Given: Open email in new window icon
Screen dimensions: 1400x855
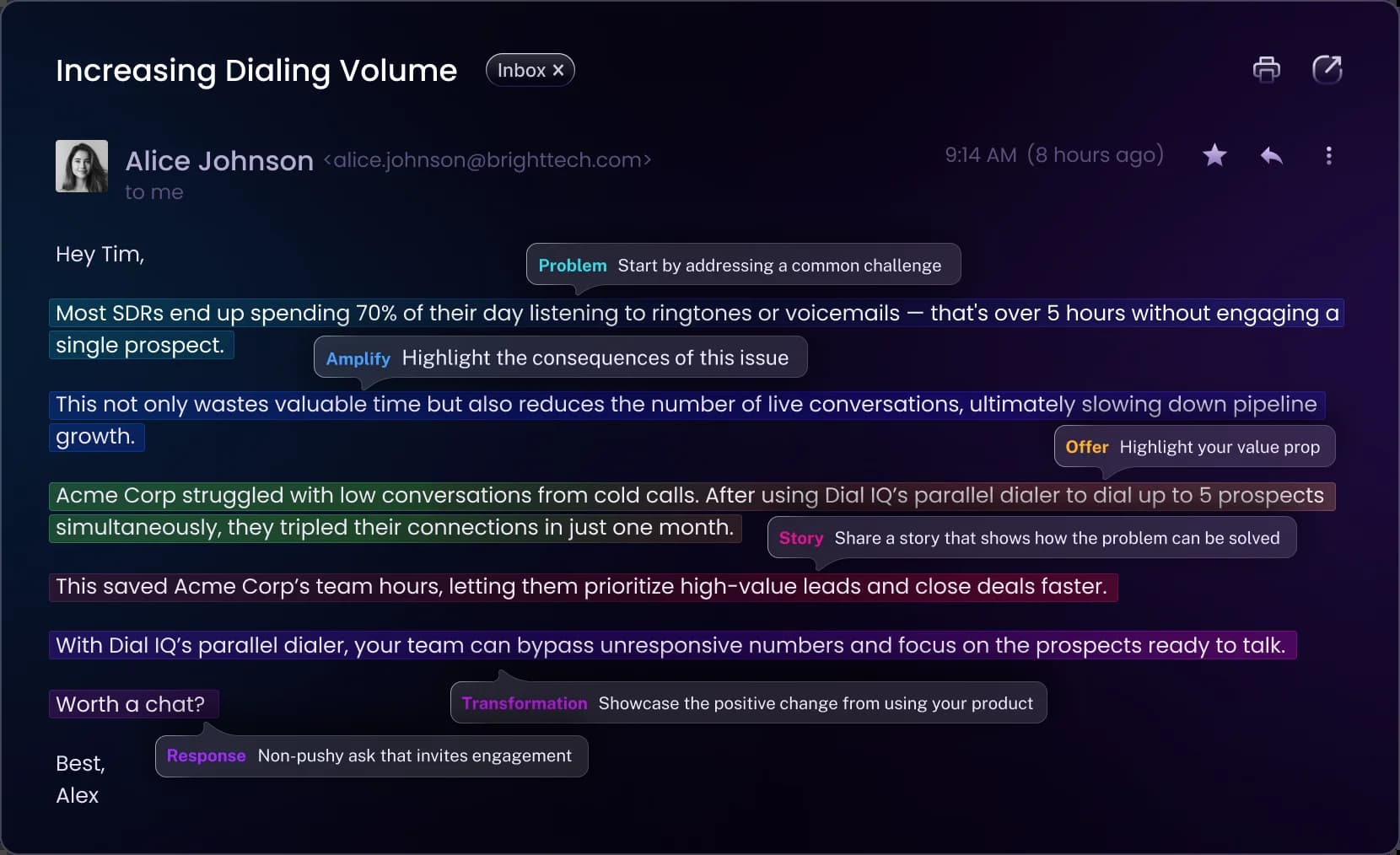Looking at the screenshot, I should tap(1327, 69).
